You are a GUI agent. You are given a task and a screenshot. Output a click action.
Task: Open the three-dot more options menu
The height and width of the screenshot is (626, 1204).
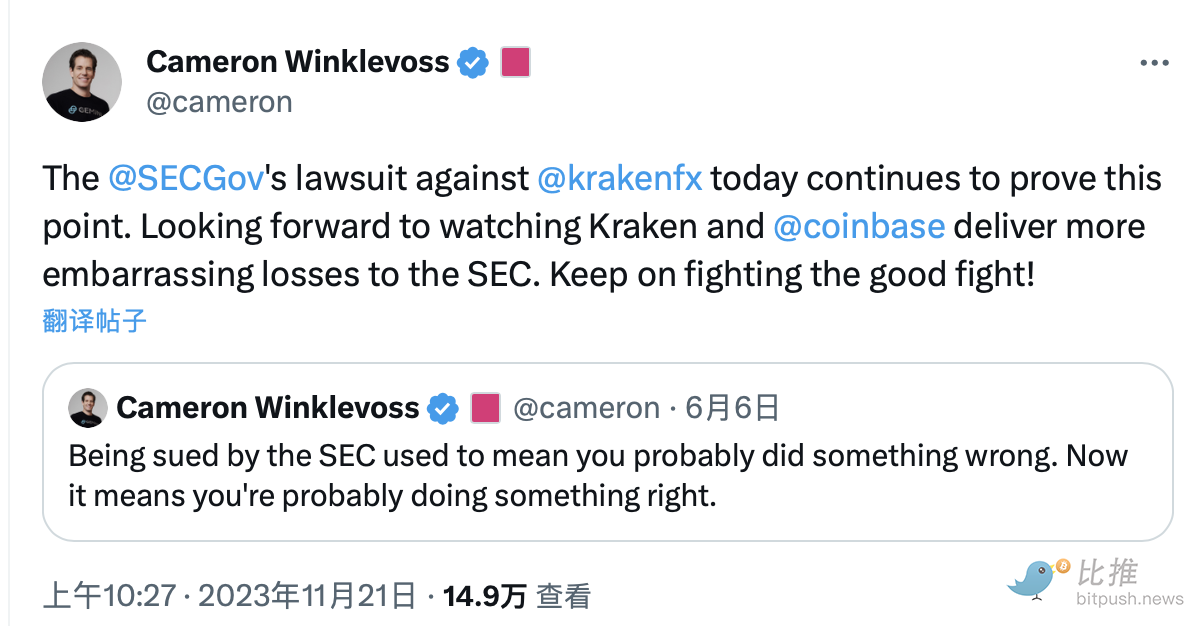(1154, 63)
